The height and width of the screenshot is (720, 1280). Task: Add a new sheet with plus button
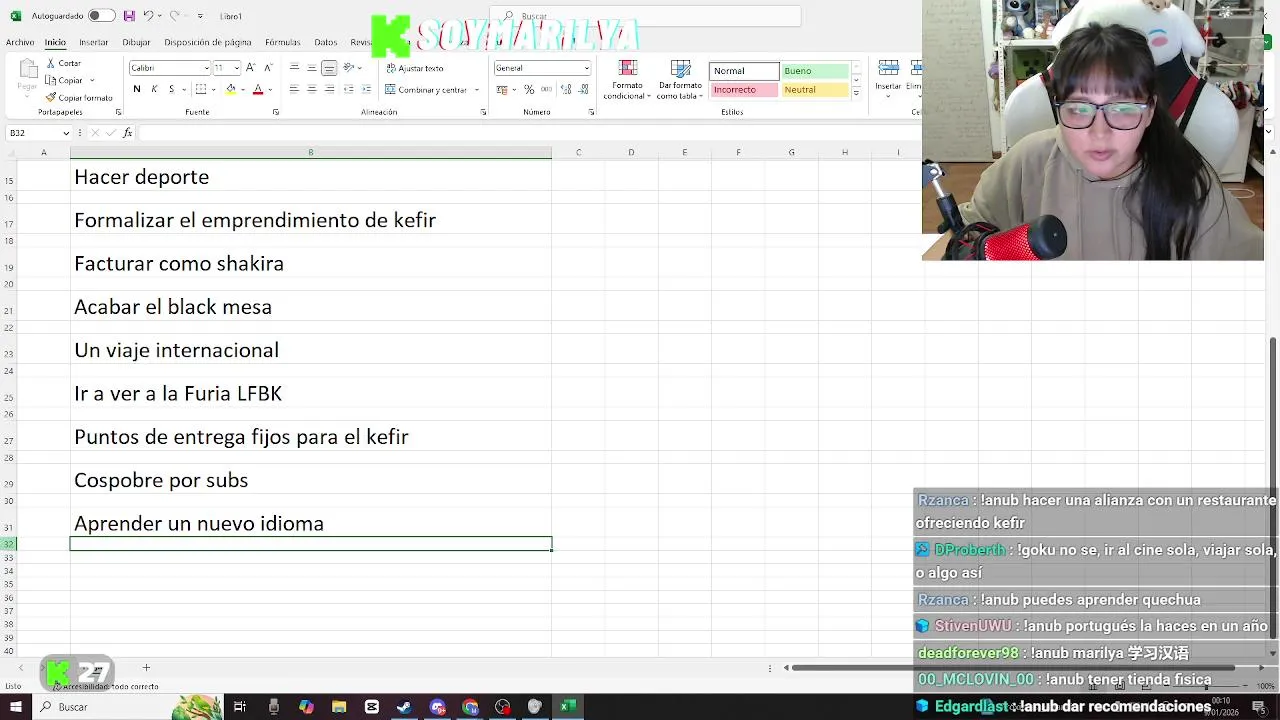click(146, 667)
